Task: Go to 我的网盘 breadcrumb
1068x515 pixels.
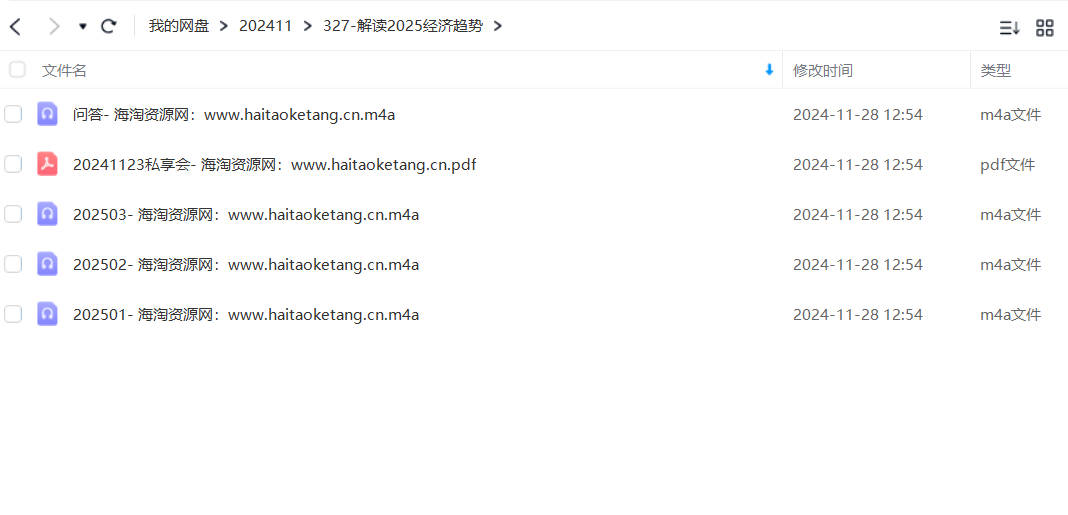Action: click(x=179, y=27)
